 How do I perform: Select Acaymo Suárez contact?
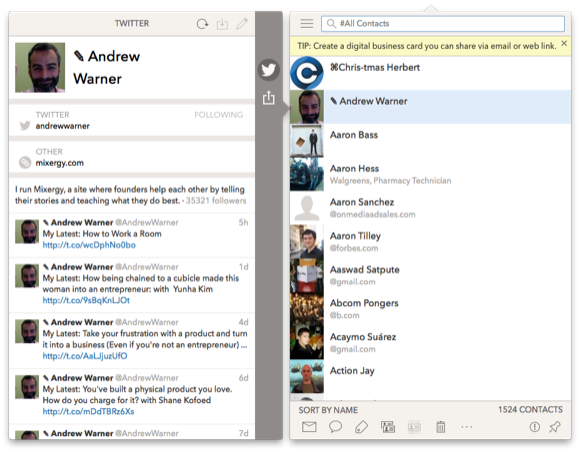(x=430, y=342)
